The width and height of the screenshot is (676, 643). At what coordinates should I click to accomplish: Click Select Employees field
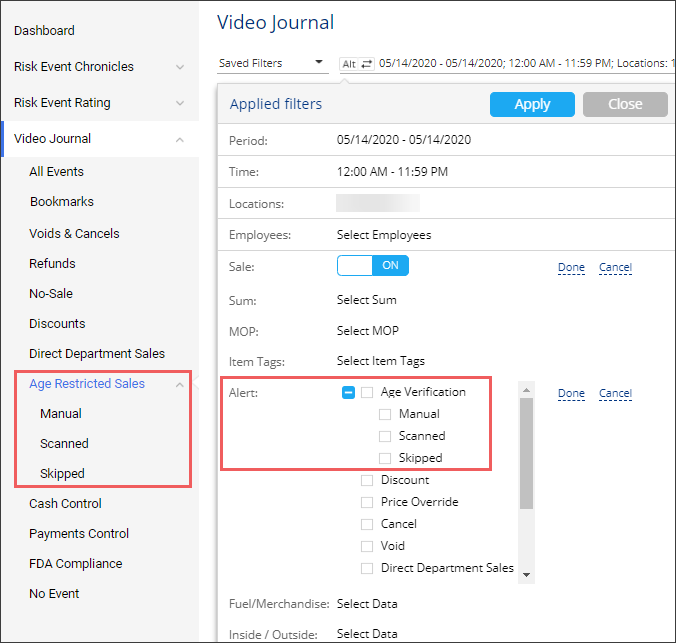coord(384,236)
